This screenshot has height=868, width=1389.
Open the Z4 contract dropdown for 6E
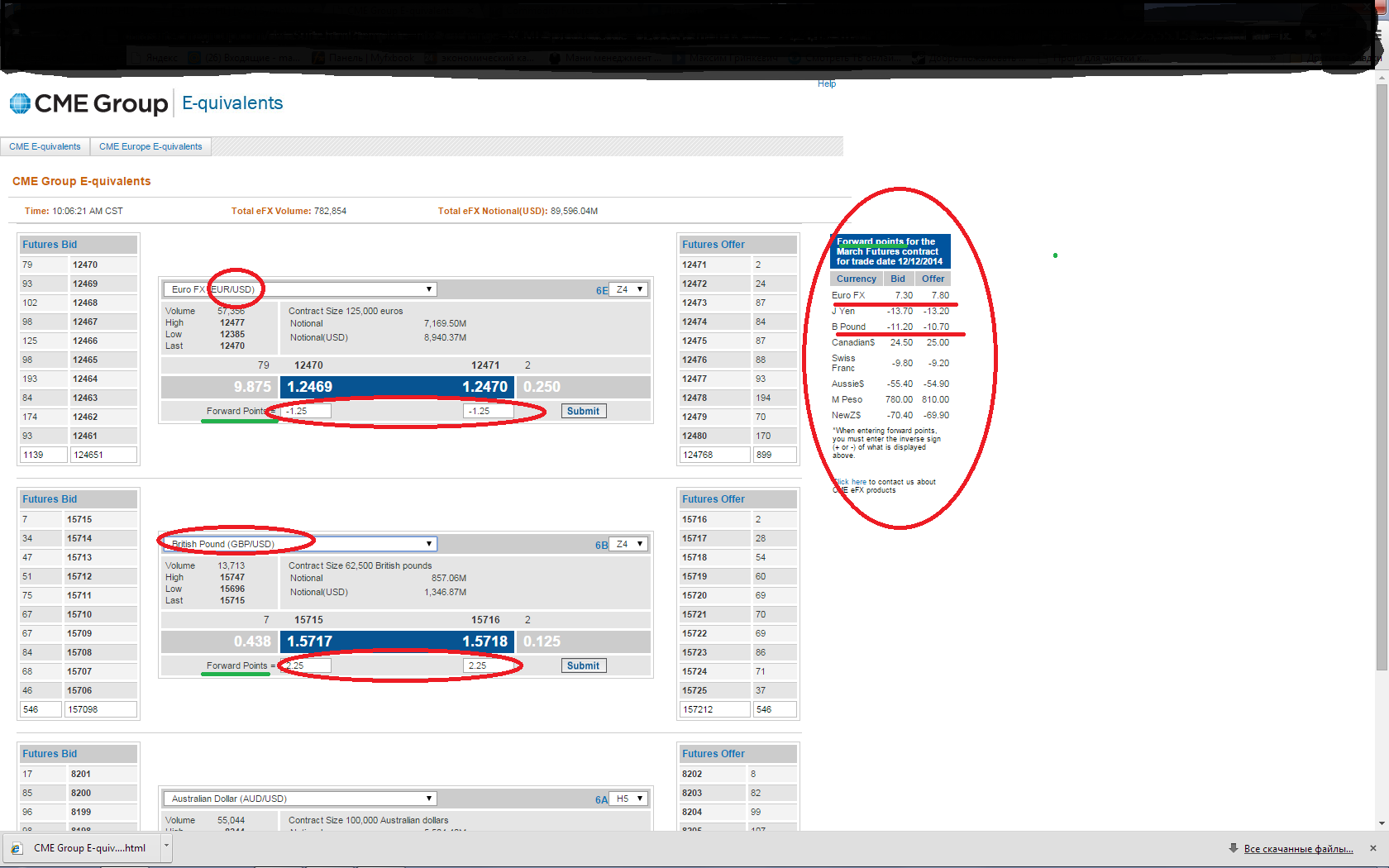click(x=629, y=289)
